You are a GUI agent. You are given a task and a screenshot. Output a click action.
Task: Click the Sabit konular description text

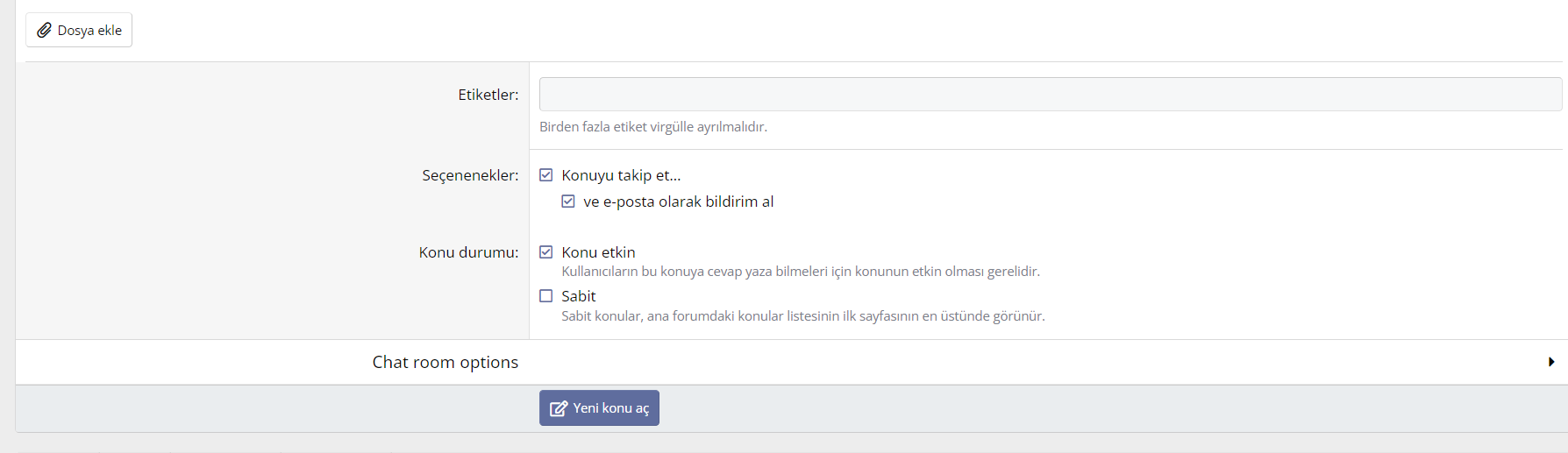point(802,316)
